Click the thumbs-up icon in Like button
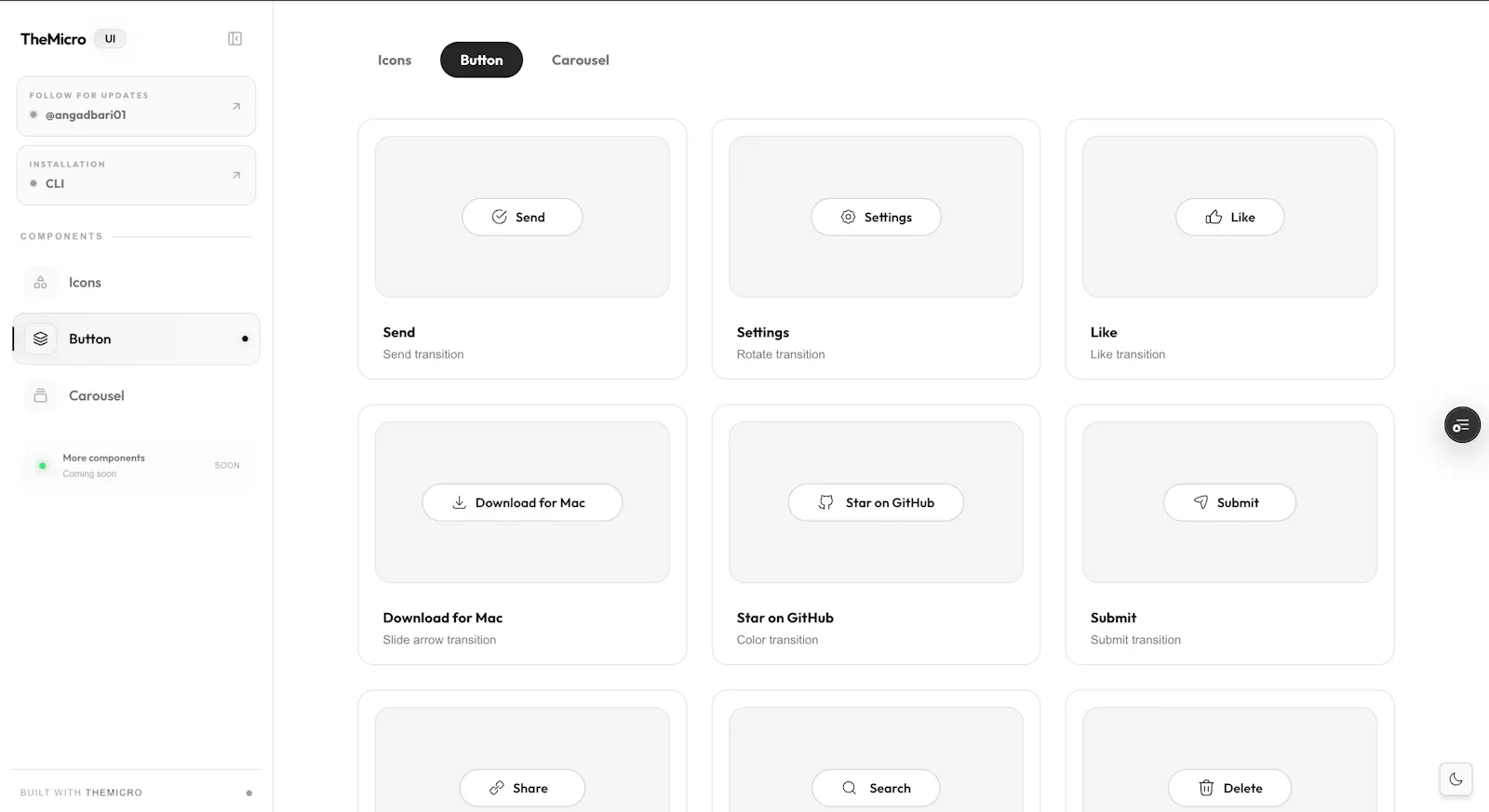 tap(1214, 217)
